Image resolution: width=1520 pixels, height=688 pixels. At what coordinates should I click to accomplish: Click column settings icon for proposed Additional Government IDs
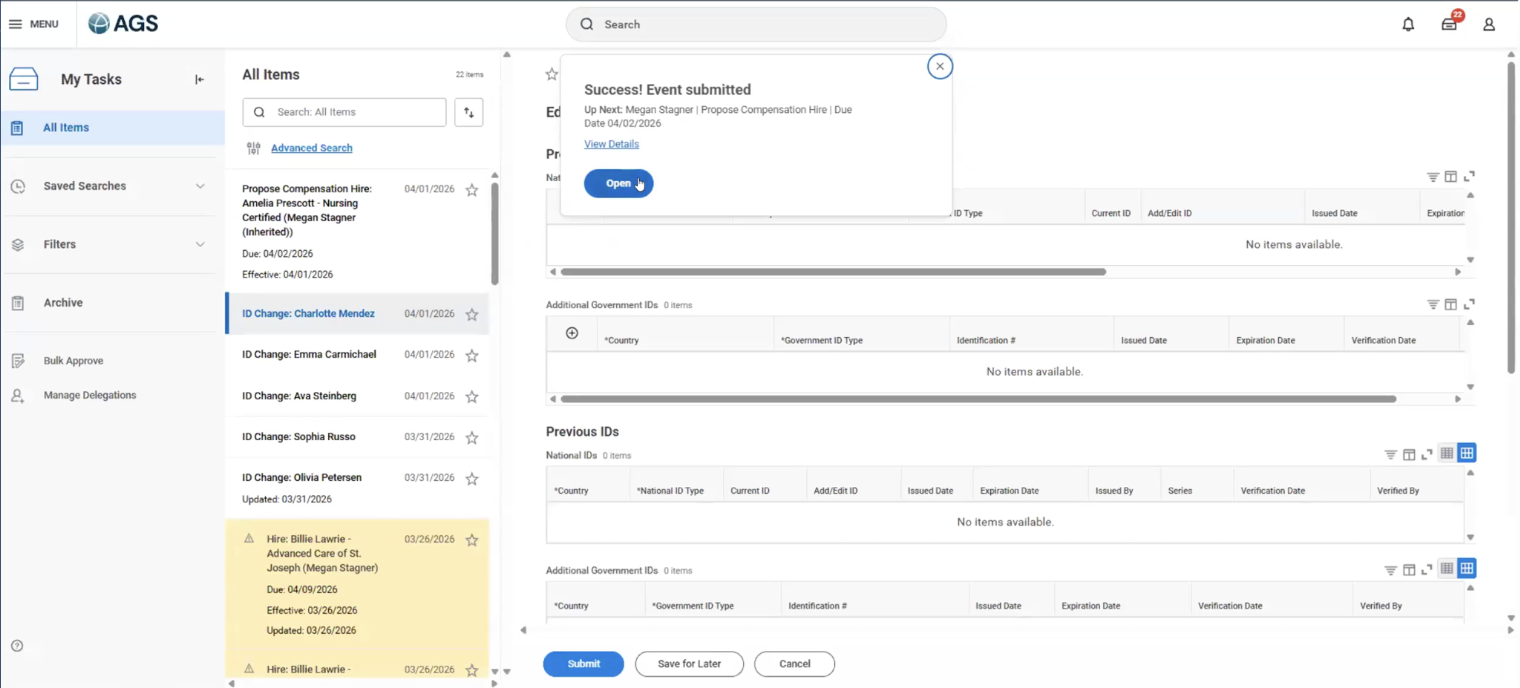click(1450, 305)
